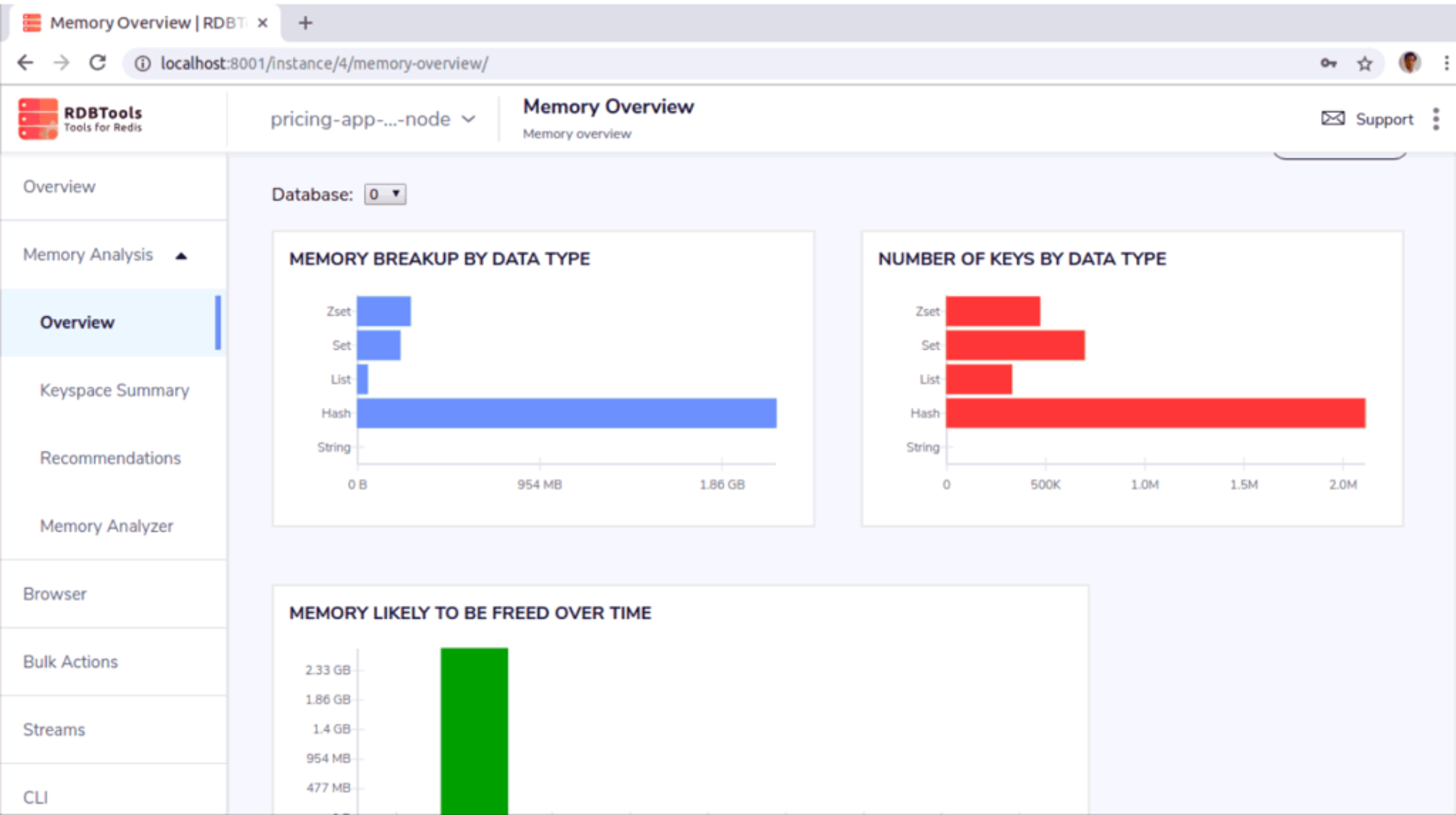Click the Support envelope icon
This screenshot has height=815, width=1456.
[x=1332, y=119]
